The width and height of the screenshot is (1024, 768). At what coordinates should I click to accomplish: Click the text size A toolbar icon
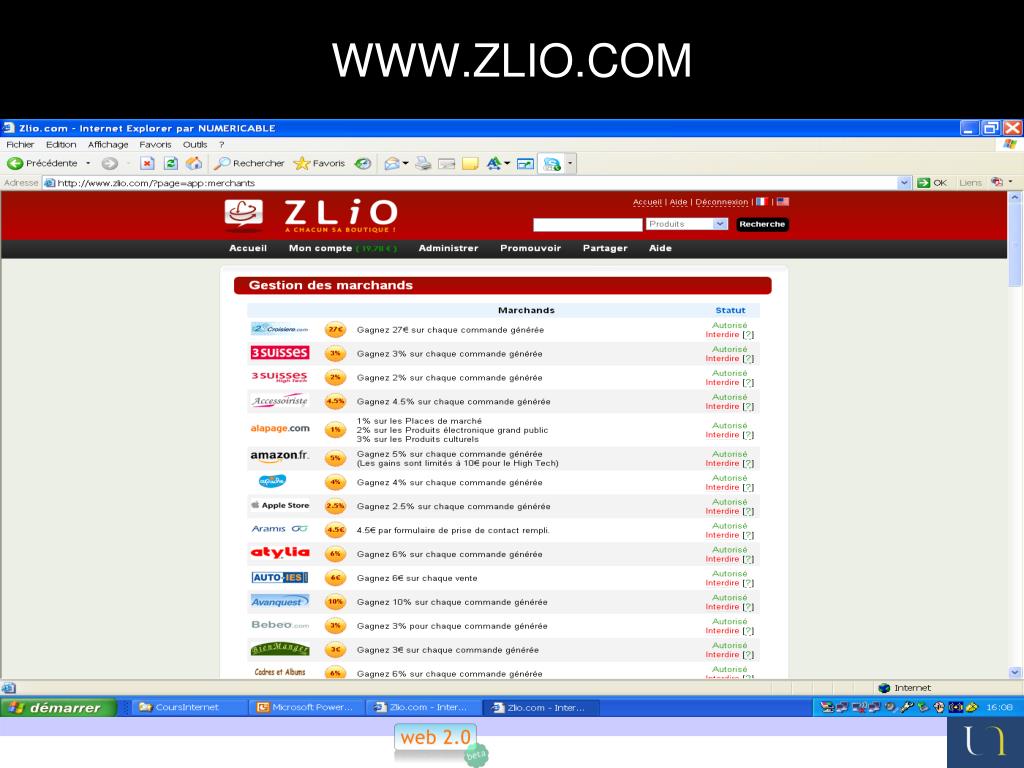[x=494, y=163]
